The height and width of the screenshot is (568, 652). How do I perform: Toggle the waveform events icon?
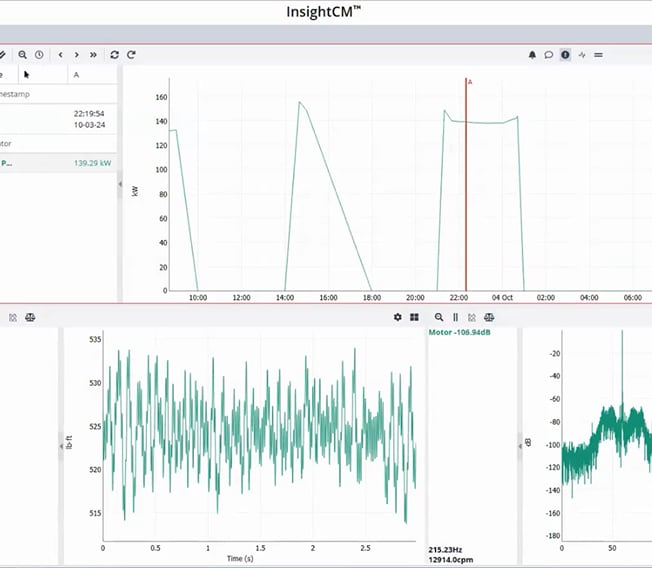coord(582,55)
